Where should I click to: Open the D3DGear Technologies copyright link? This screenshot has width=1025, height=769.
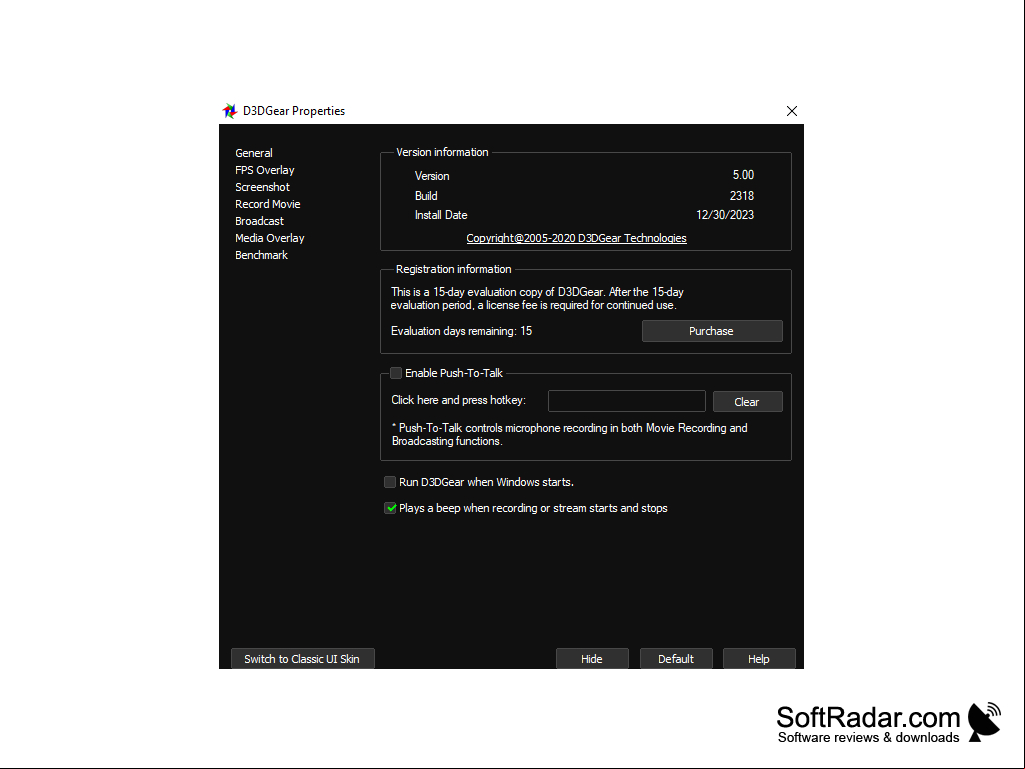pos(576,238)
